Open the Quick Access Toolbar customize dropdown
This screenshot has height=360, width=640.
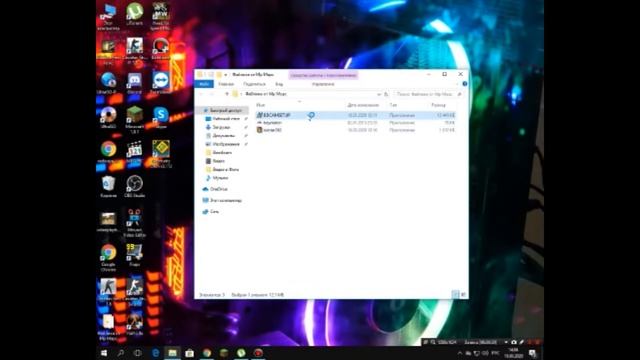click(x=225, y=75)
